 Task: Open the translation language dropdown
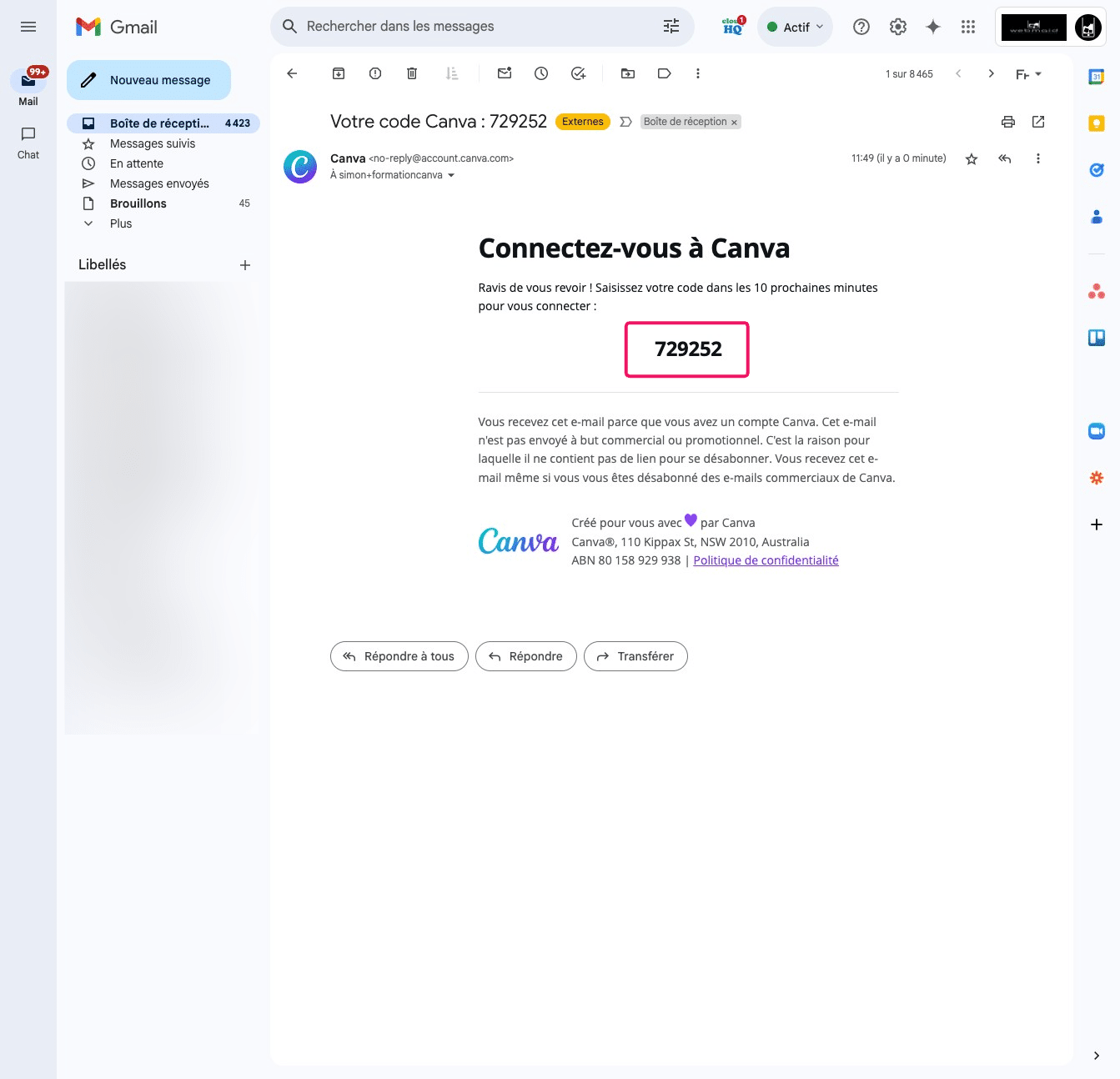pos(1027,73)
